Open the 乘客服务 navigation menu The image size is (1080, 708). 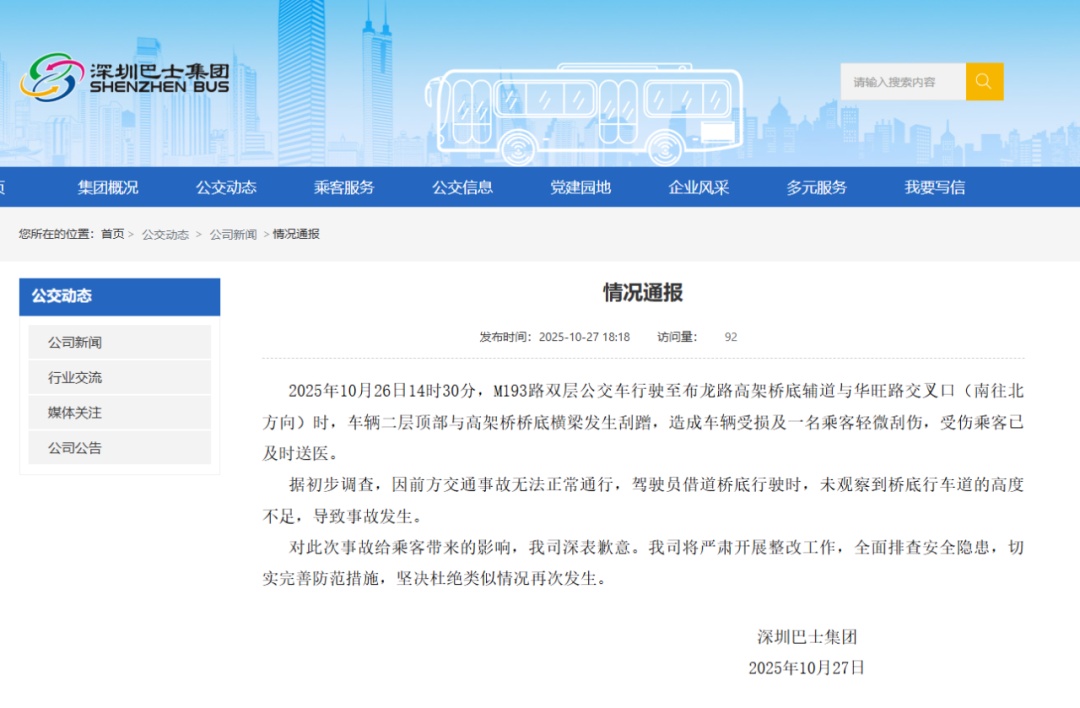coord(343,187)
